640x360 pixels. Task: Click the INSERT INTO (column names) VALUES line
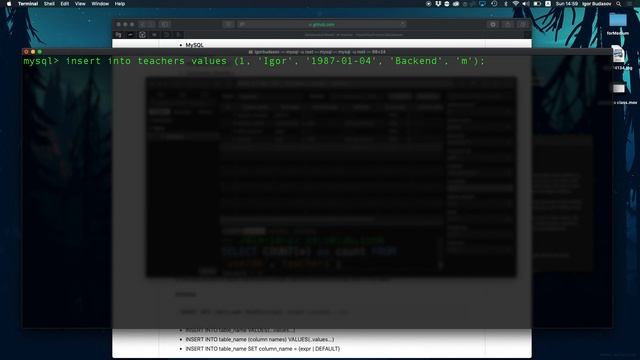tap(260, 339)
